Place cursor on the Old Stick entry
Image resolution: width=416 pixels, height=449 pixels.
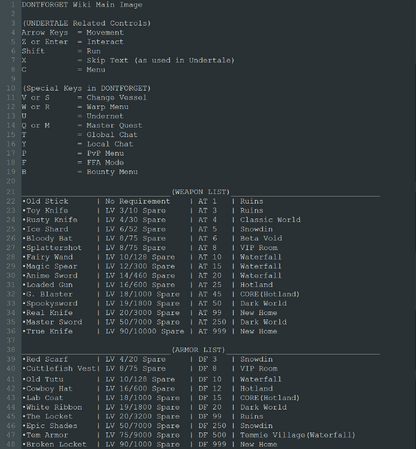(x=47, y=201)
